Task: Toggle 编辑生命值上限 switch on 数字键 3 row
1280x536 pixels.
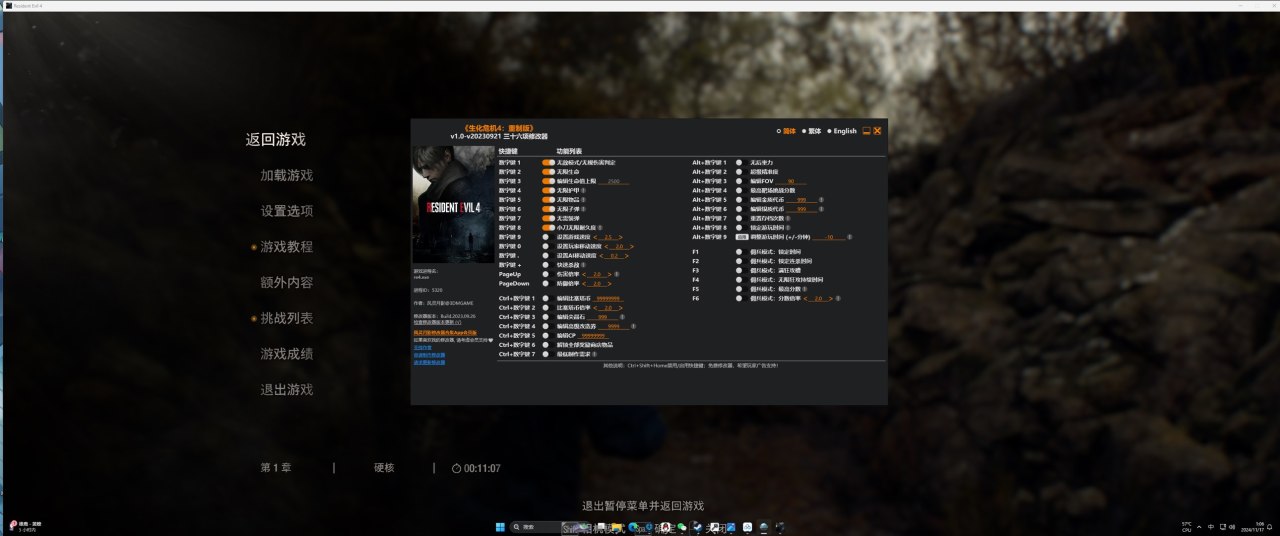Action: click(x=548, y=181)
